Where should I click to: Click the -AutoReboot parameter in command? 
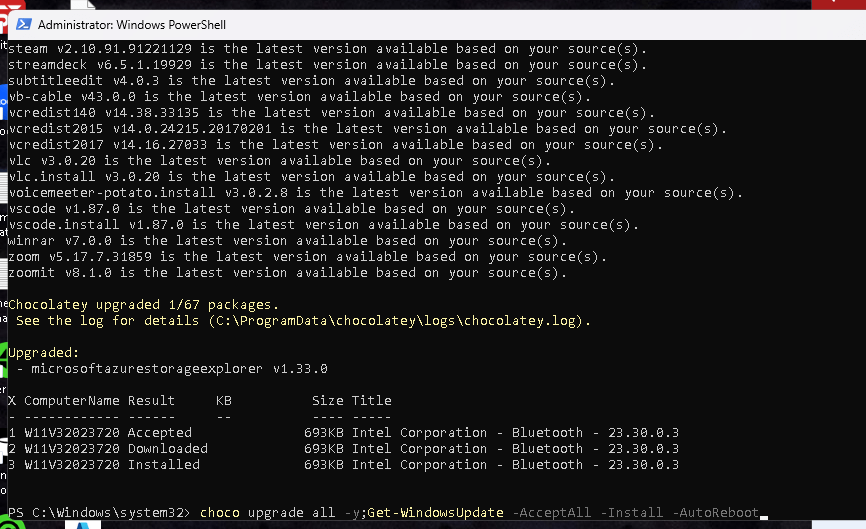point(715,513)
